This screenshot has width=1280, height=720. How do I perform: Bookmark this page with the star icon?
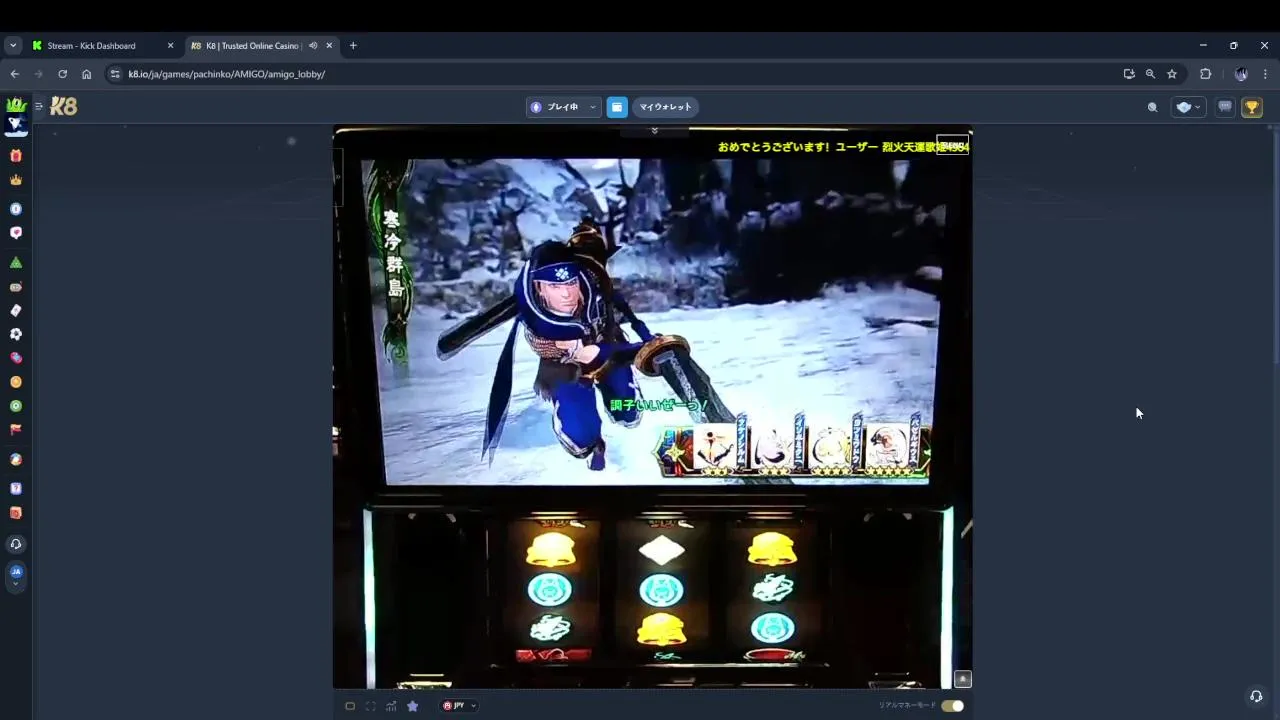click(1172, 74)
